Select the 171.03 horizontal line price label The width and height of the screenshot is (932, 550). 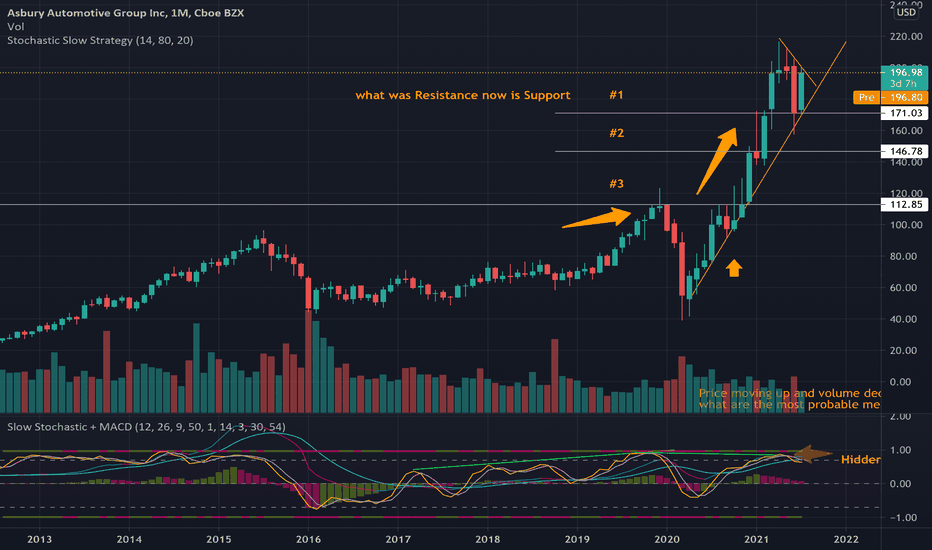point(905,113)
